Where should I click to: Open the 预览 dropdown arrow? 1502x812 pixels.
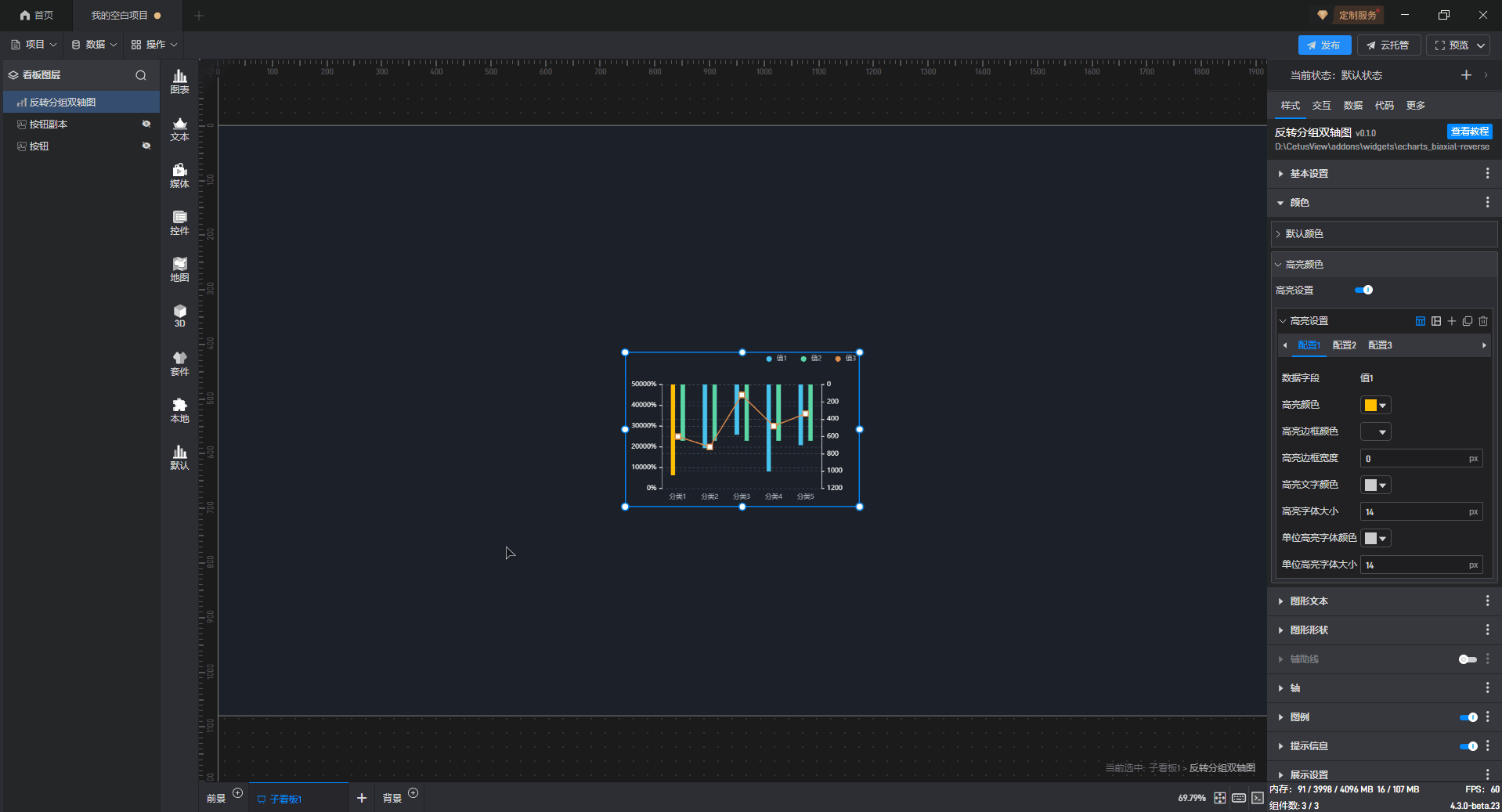click(1481, 45)
